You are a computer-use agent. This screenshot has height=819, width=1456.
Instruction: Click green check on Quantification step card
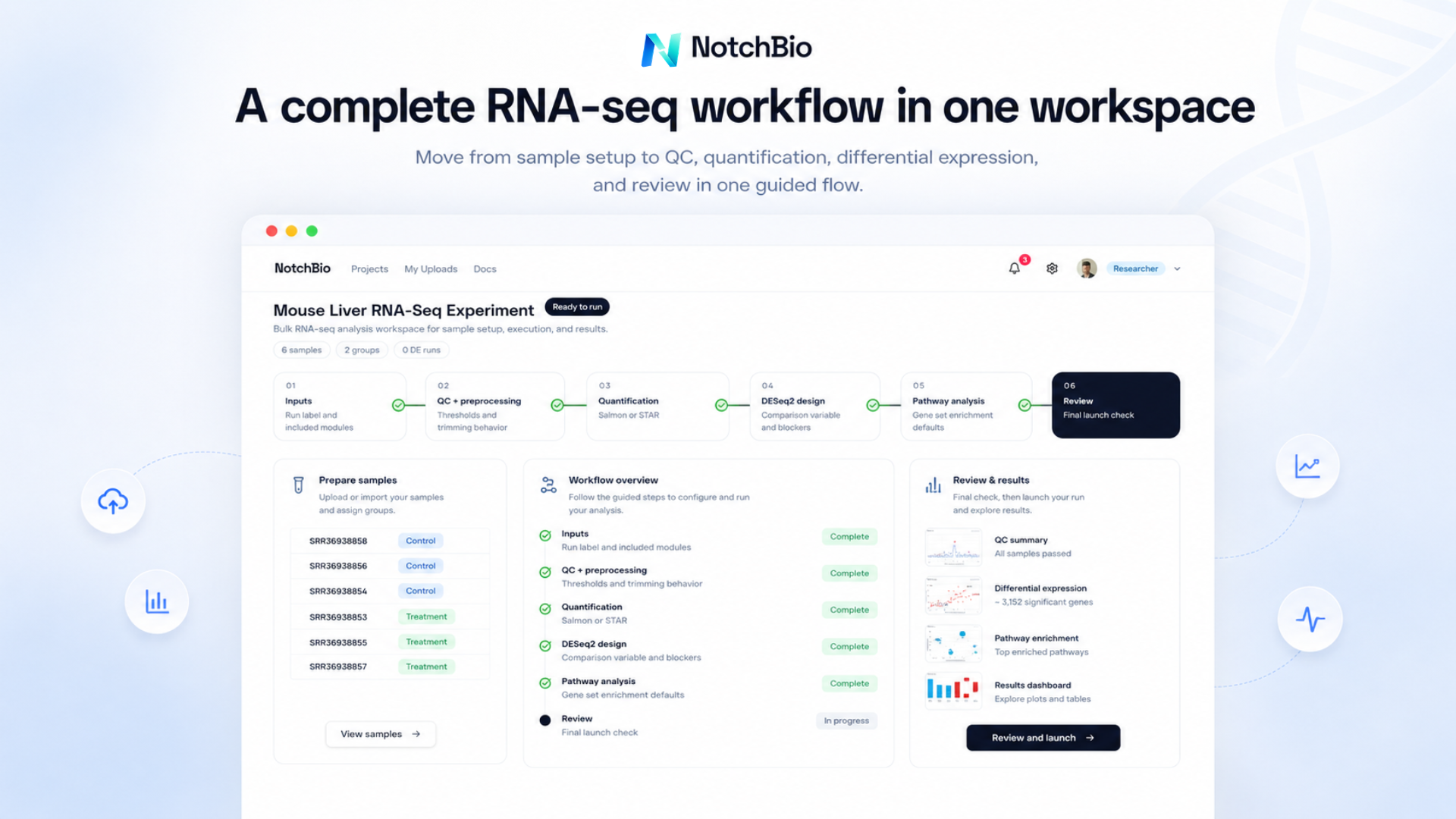[x=721, y=405]
